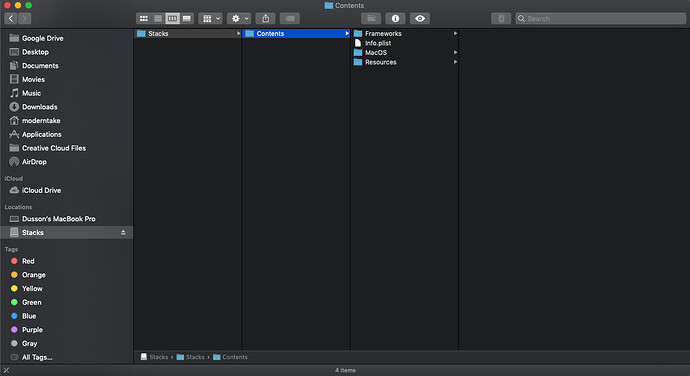Click the Get Info toolbar button
This screenshot has height=376, width=690.
(x=395, y=18)
